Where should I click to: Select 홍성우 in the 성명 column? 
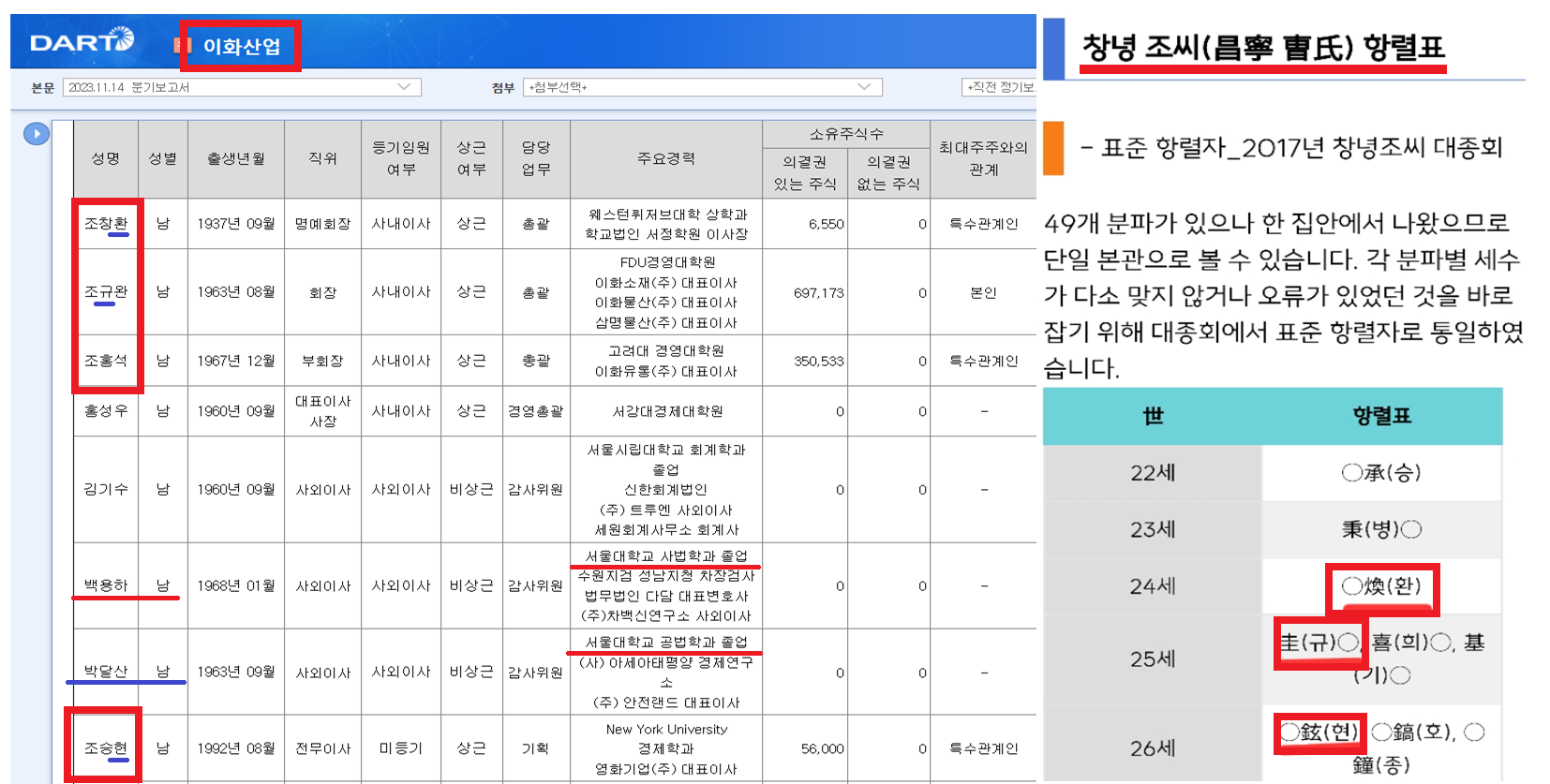[106, 411]
